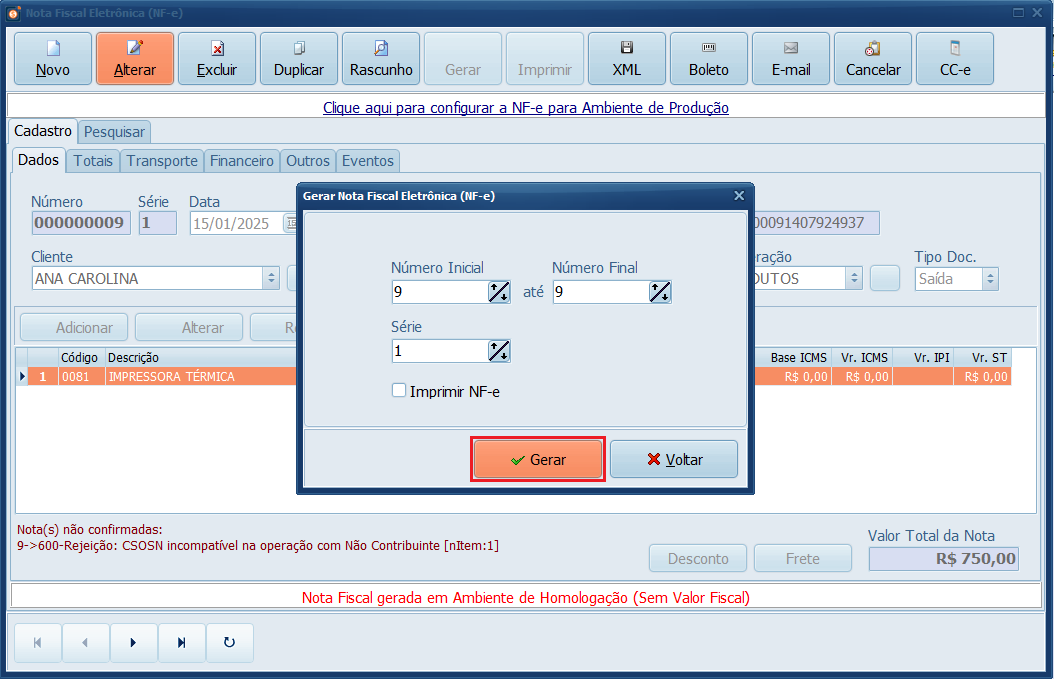Open the Boleto generator
The image size is (1054, 679).
pyautogui.click(x=708, y=58)
